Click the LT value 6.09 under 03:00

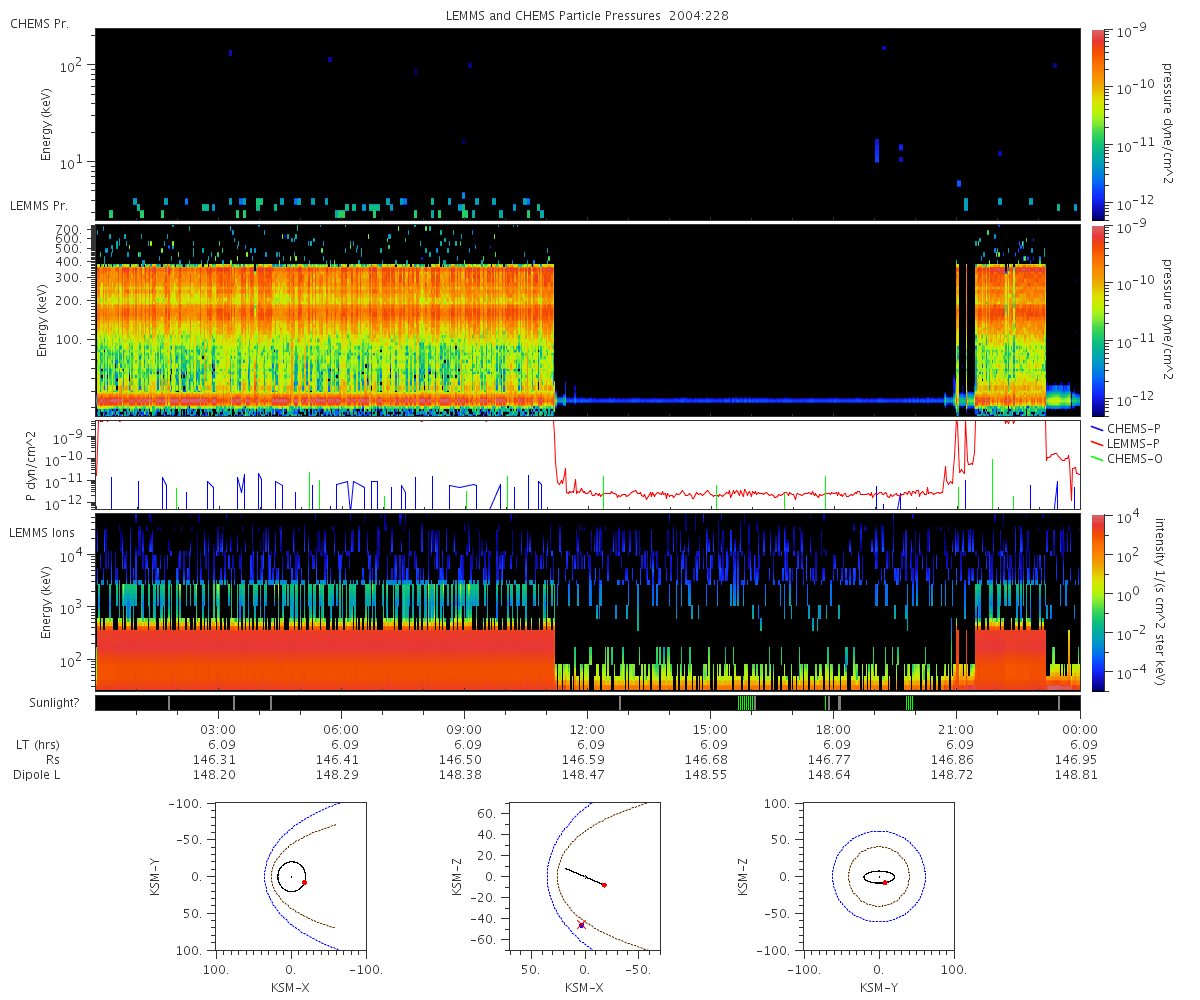coord(222,745)
